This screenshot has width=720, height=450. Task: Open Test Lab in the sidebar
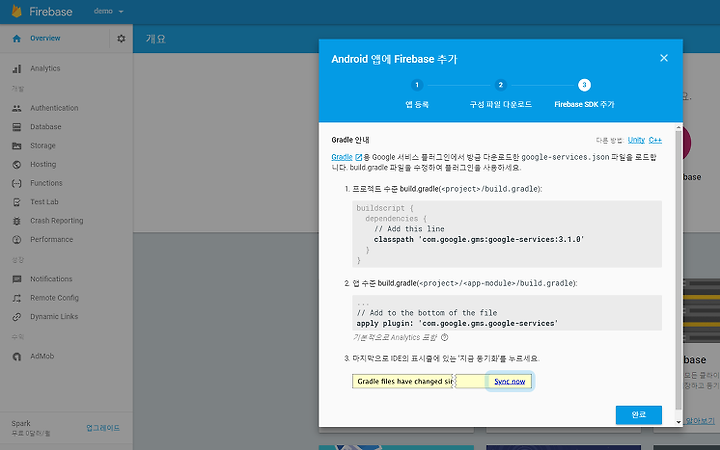tap(44, 202)
